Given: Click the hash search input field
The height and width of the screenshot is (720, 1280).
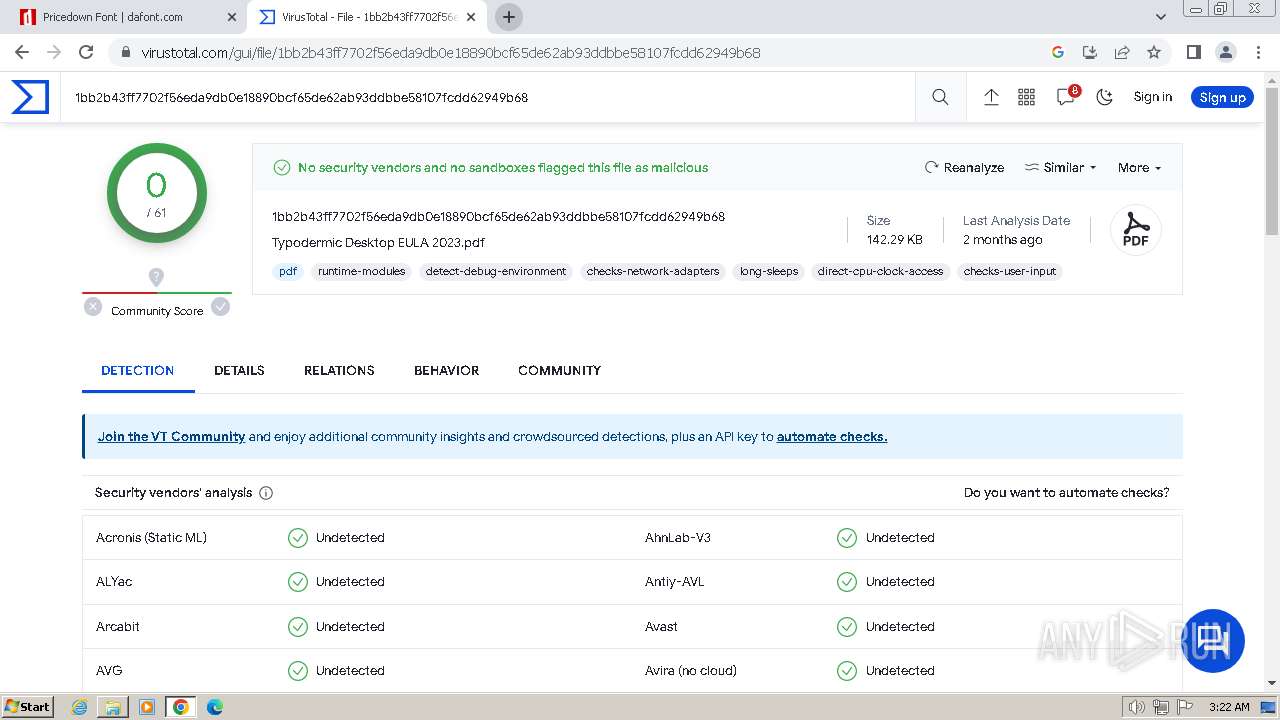Looking at the screenshot, I should (488, 97).
